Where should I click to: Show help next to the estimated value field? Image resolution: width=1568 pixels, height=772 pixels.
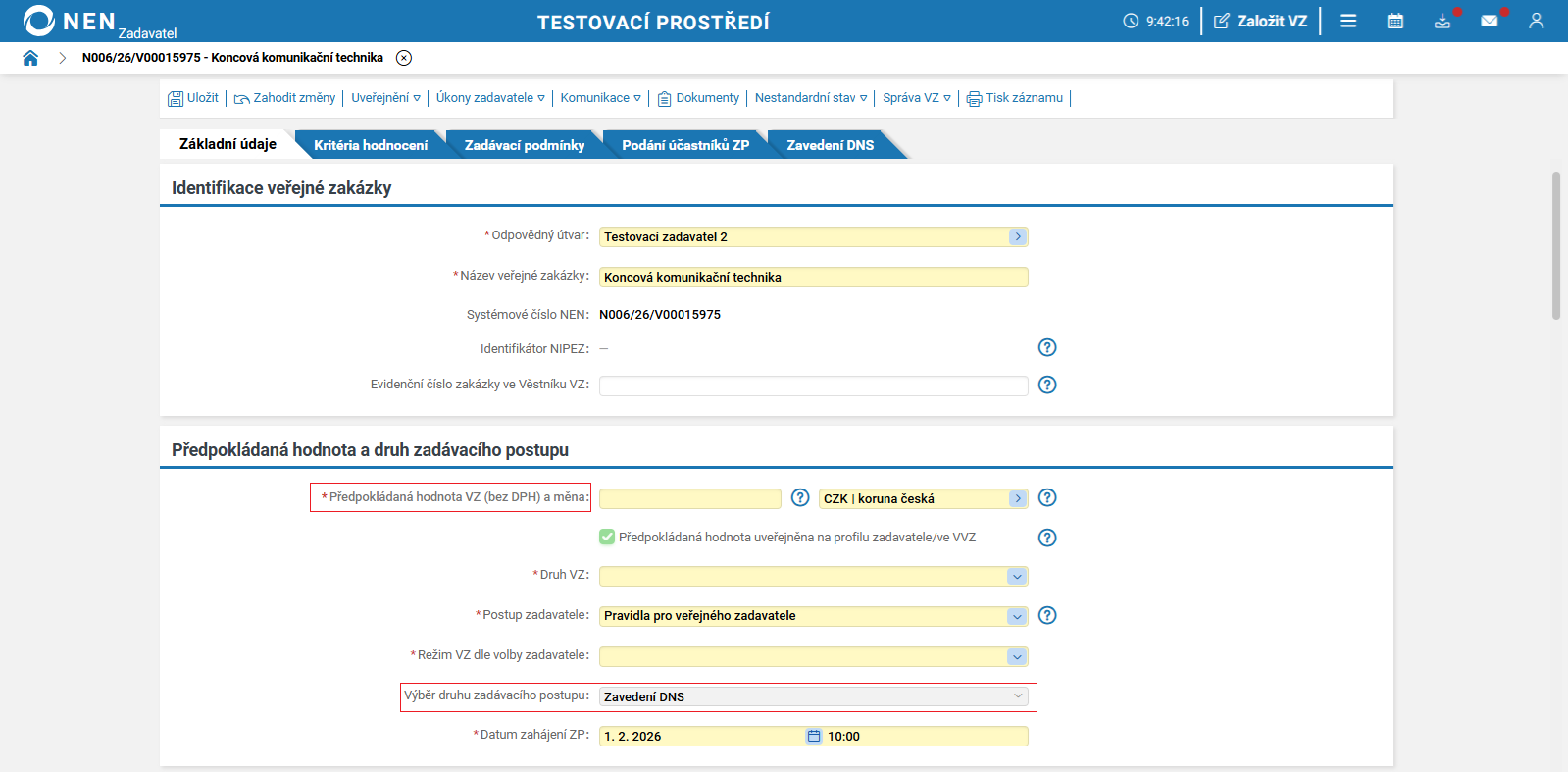(800, 497)
